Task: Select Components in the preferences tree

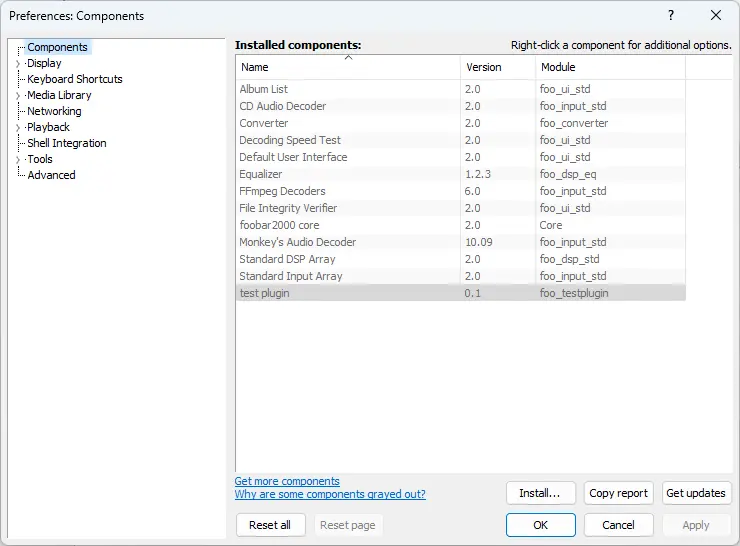Action: click(x=57, y=47)
